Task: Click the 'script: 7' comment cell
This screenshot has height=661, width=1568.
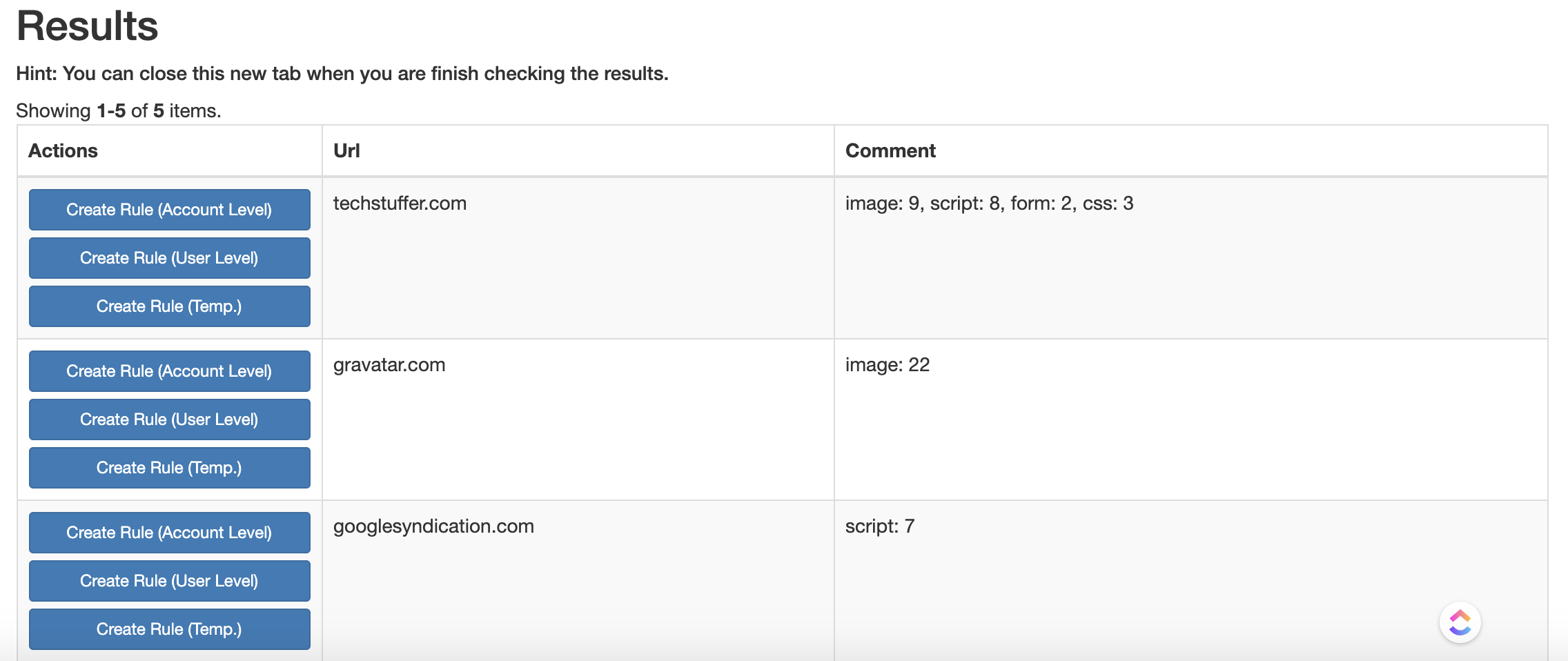Action: coord(880,526)
